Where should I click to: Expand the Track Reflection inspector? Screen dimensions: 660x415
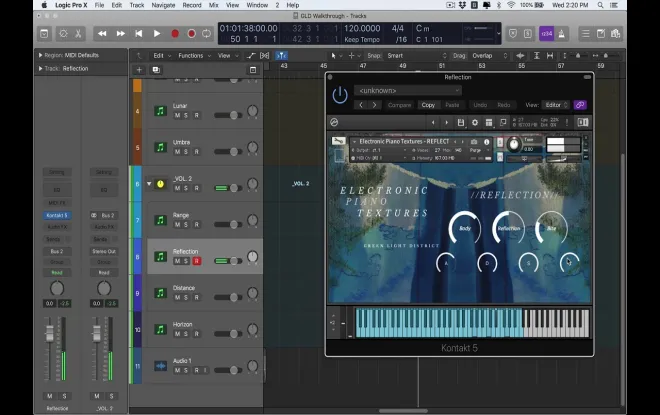coord(40,68)
